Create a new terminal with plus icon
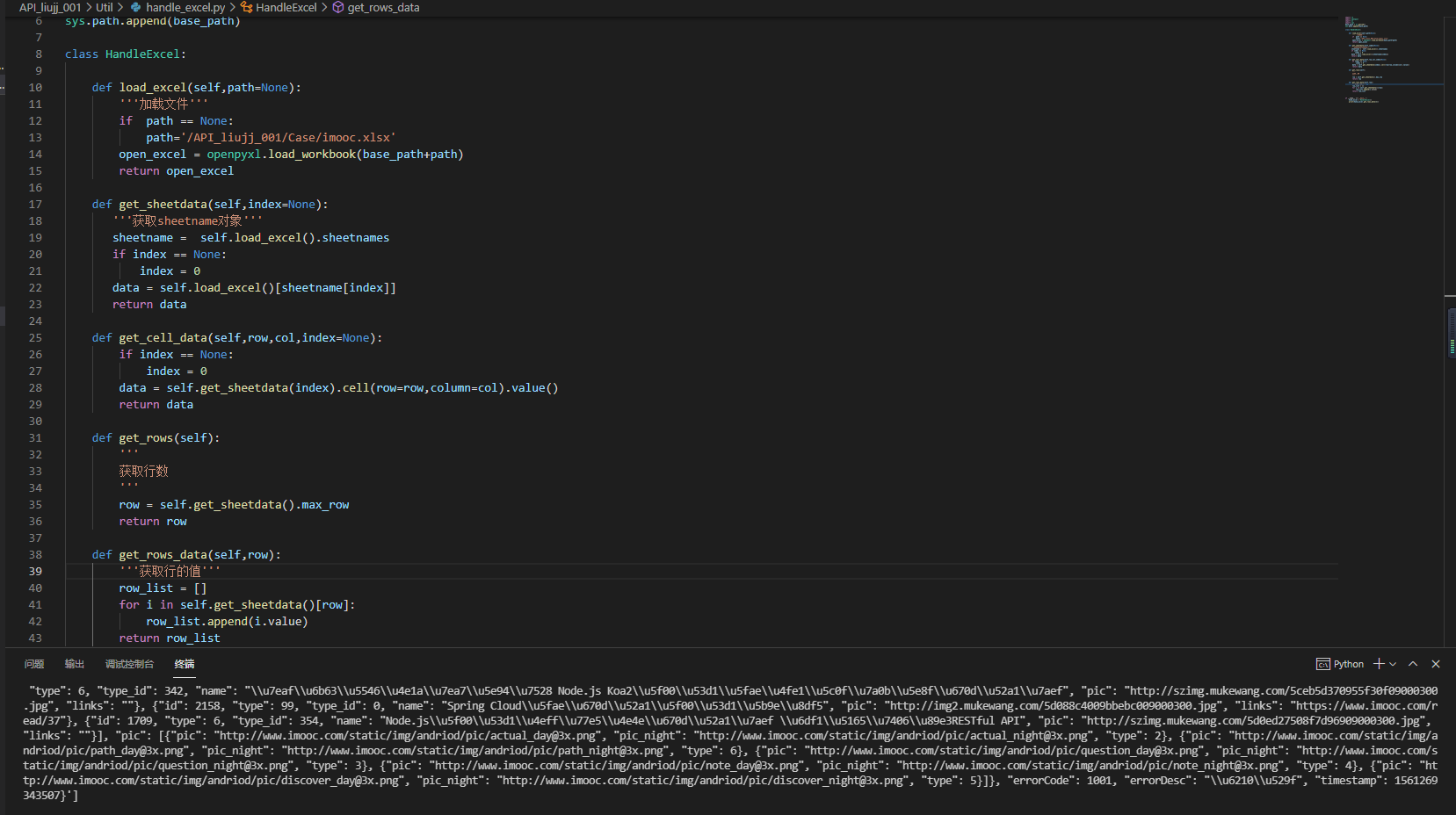 click(x=1379, y=664)
